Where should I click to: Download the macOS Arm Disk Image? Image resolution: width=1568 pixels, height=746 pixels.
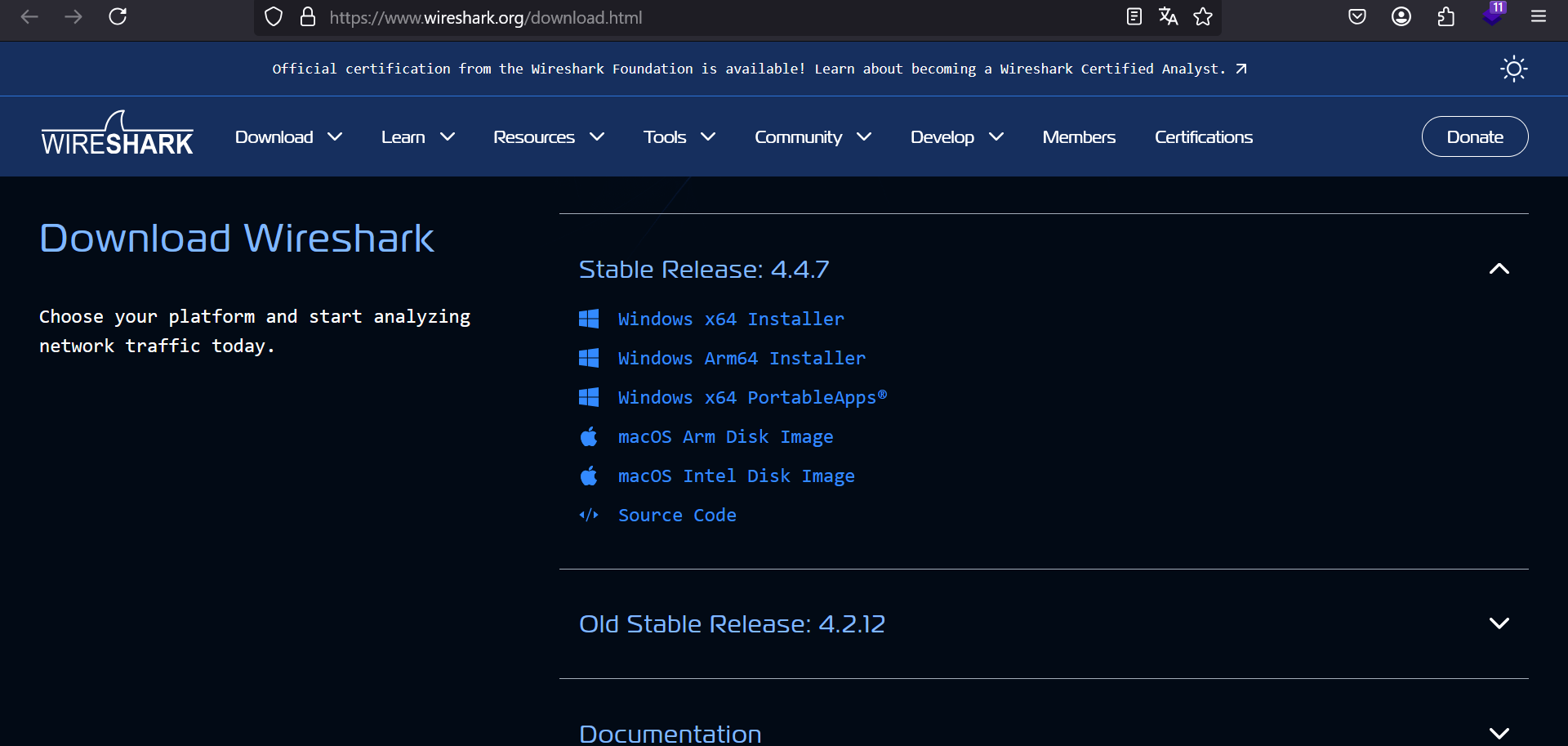[x=725, y=436]
